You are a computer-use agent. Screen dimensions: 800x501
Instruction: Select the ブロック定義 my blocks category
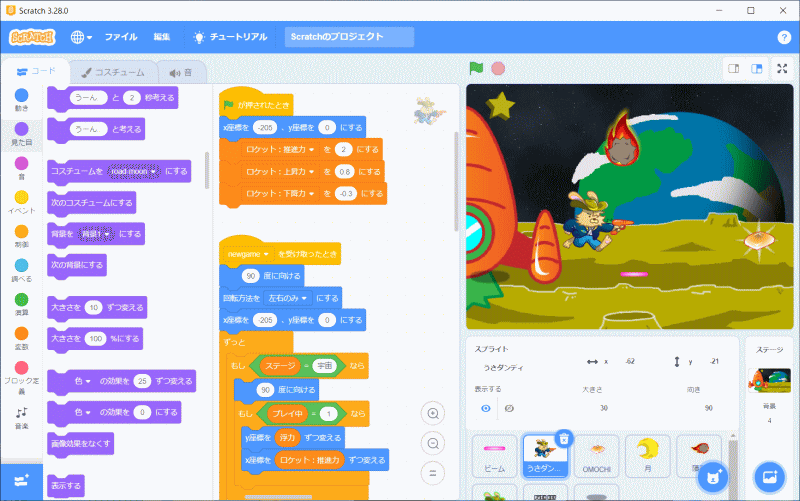click(21, 378)
